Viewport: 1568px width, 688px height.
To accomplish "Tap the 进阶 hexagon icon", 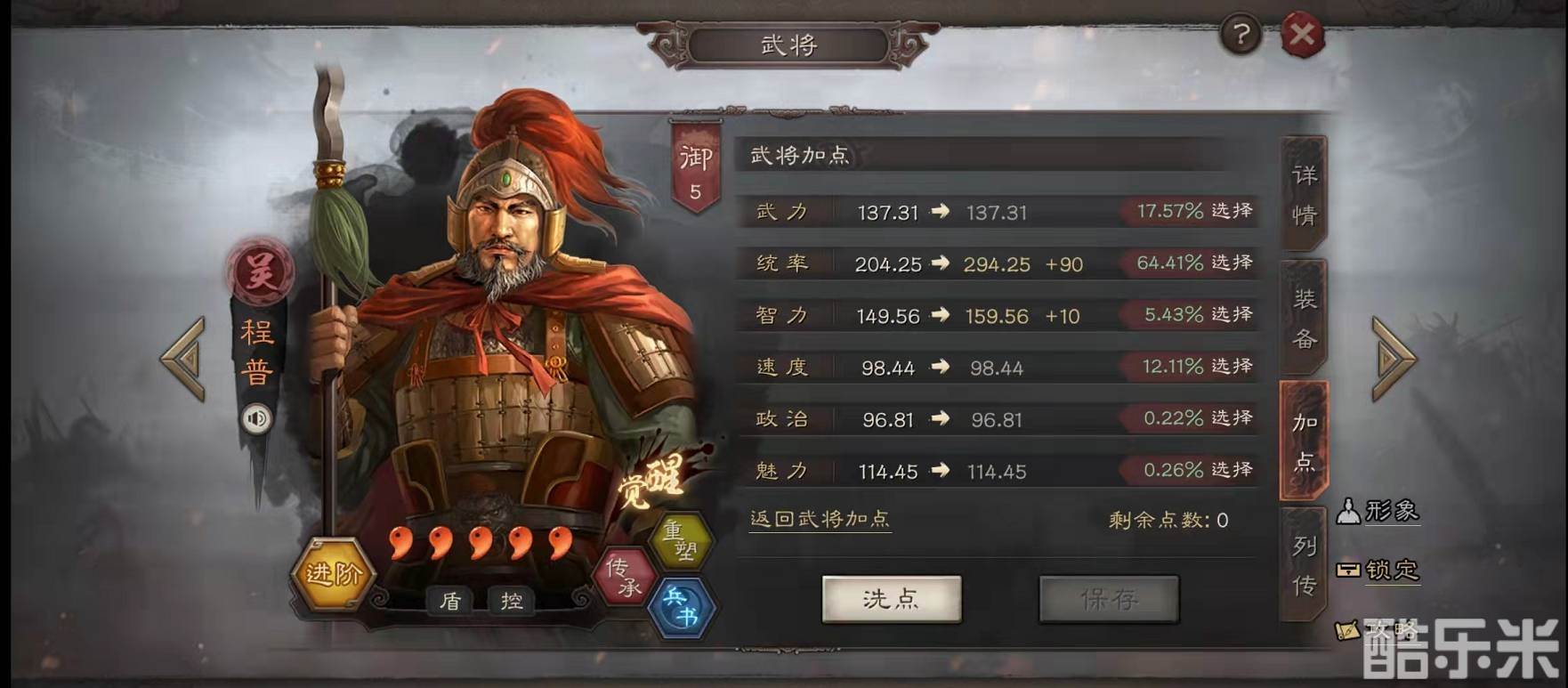I will (x=333, y=574).
